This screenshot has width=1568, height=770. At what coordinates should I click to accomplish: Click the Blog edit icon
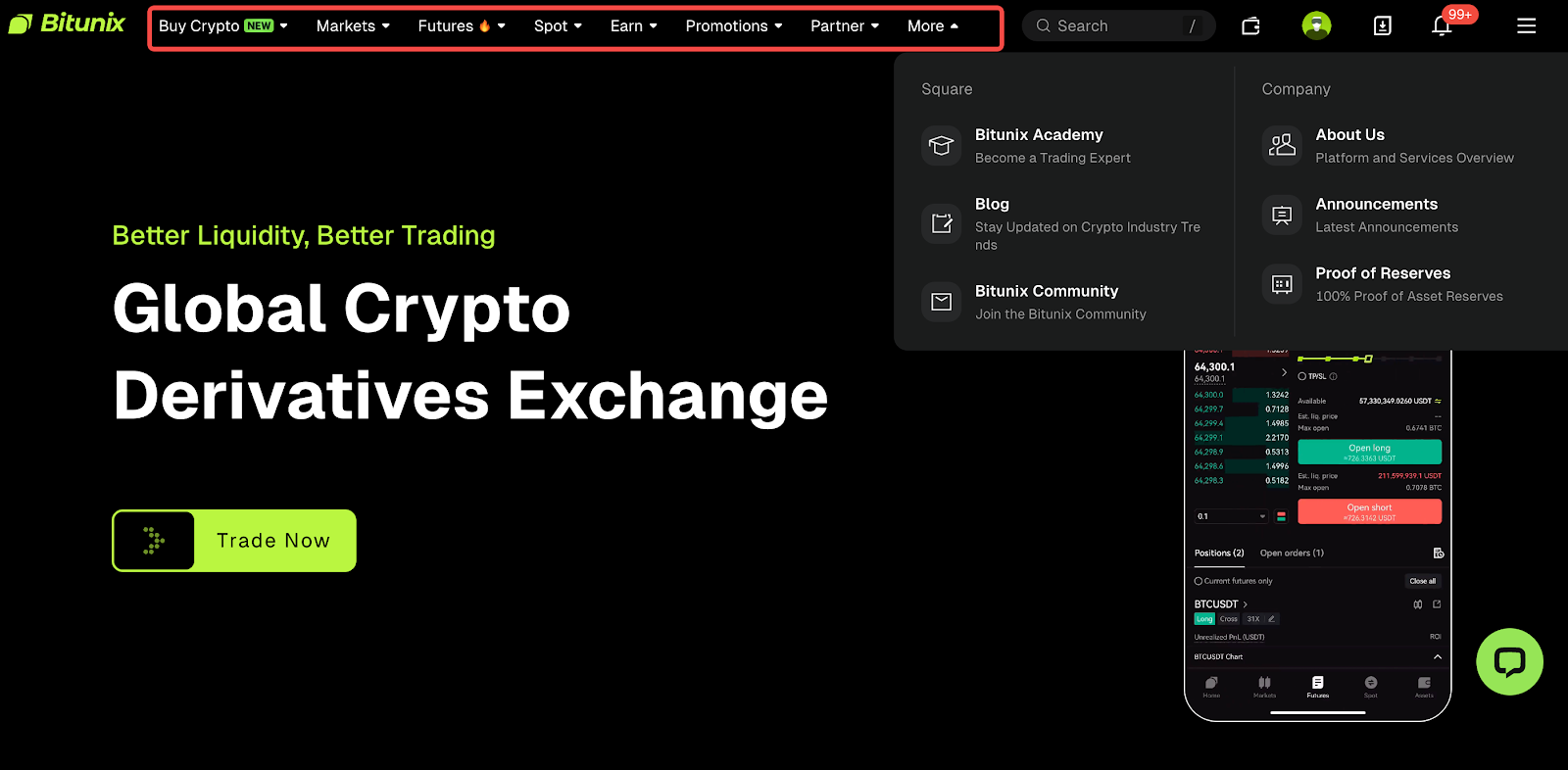pyautogui.click(x=941, y=223)
